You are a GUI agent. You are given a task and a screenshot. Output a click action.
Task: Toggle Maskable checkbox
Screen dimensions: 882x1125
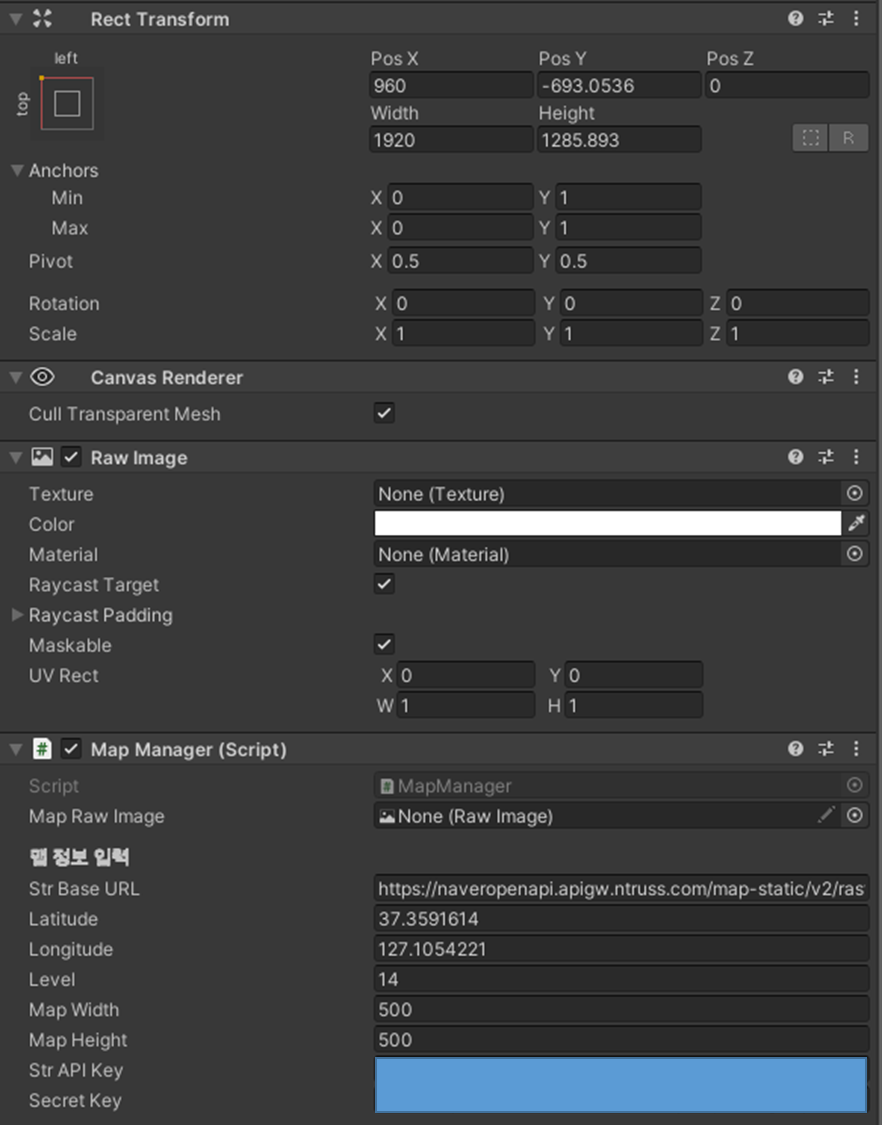(x=384, y=644)
